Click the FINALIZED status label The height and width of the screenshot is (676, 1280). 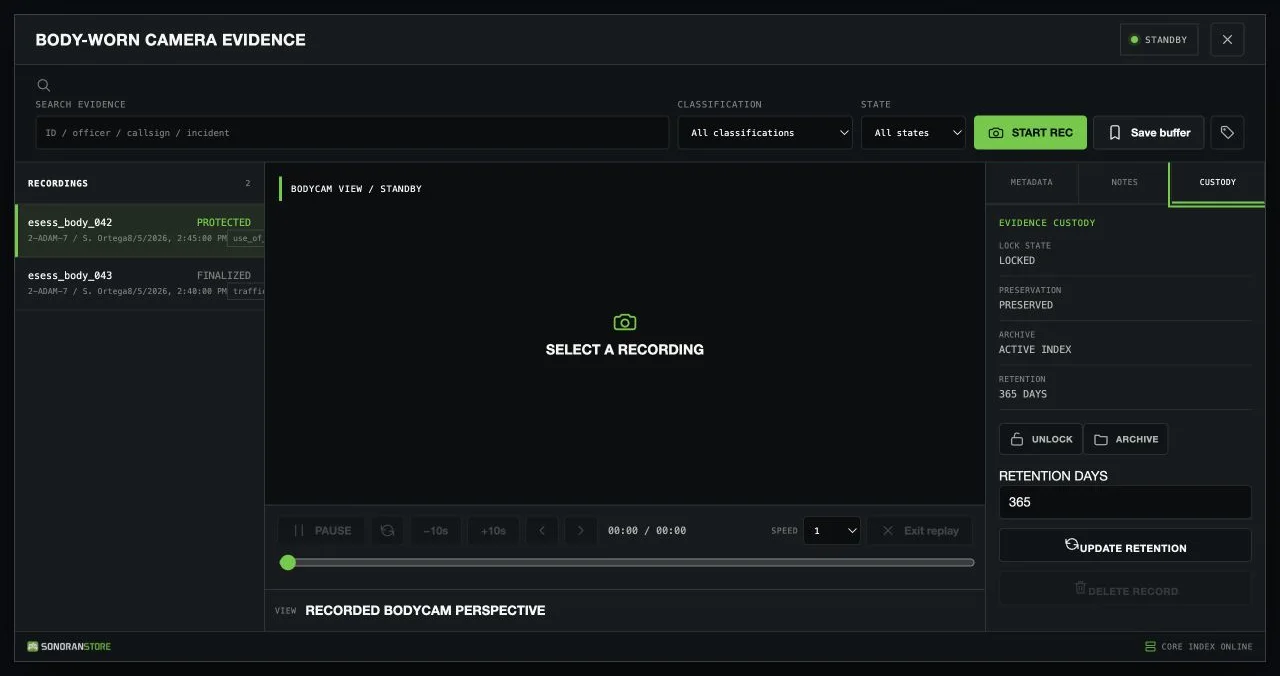coord(224,275)
